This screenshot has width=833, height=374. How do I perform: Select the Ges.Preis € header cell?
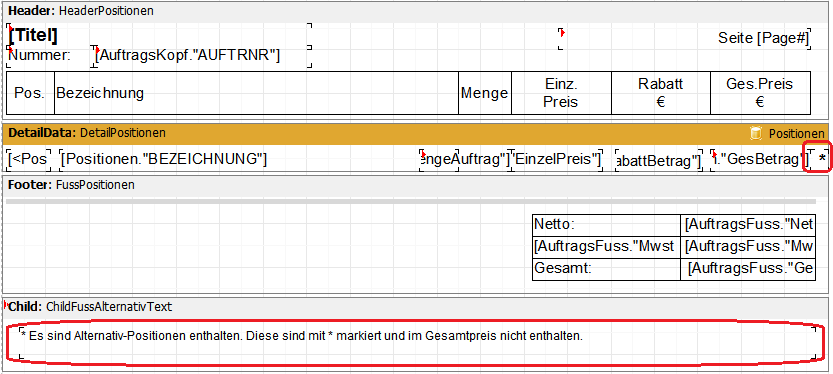click(x=760, y=93)
